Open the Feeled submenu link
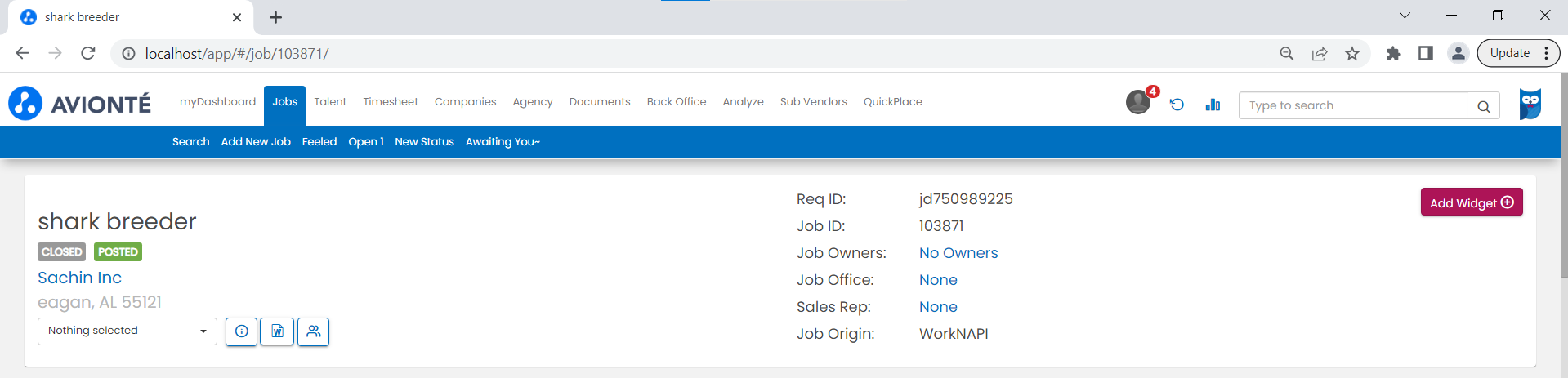The height and width of the screenshot is (378, 1568). 319,142
